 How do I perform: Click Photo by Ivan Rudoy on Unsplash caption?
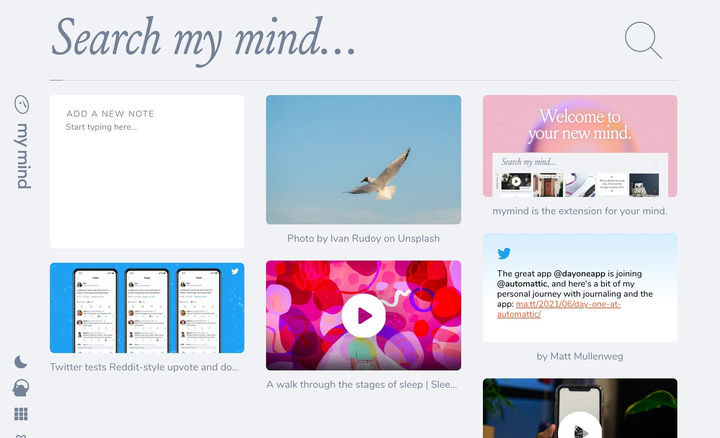click(363, 238)
